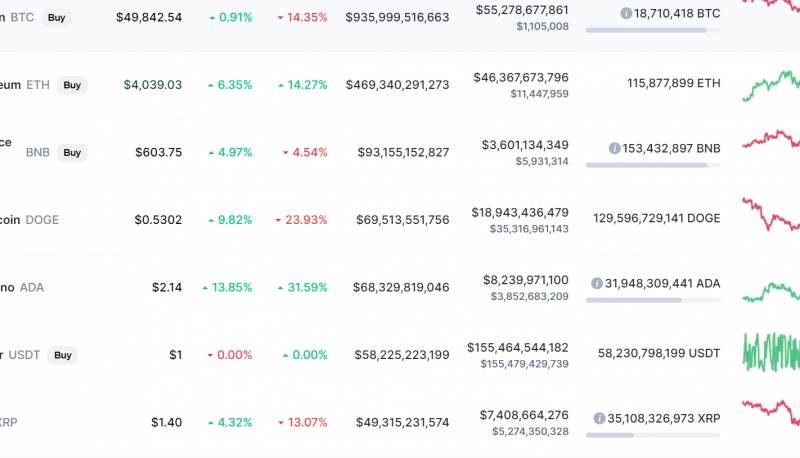Click the USDT volume $155,464,544,182
This screenshot has height=458, width=800.
(x=517, y=347)
